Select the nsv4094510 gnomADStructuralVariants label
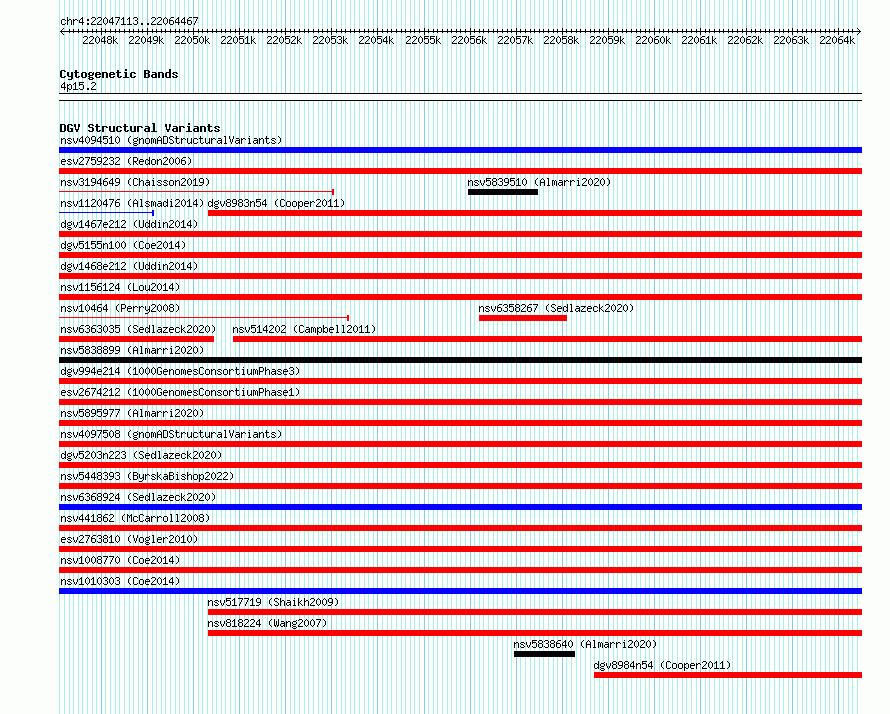The width and height of the screenshot is (890, 714). coord(171,140)
